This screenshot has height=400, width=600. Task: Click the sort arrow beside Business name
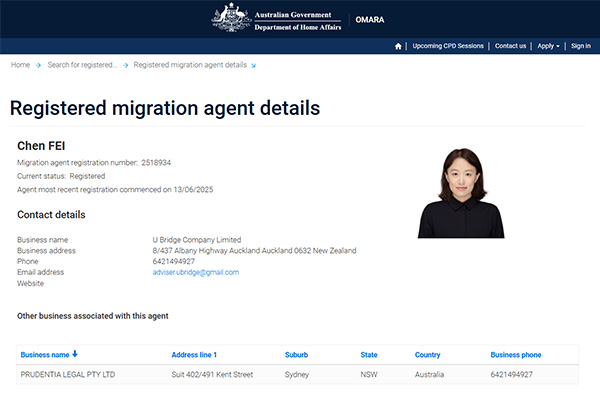[x=75, y=354]
